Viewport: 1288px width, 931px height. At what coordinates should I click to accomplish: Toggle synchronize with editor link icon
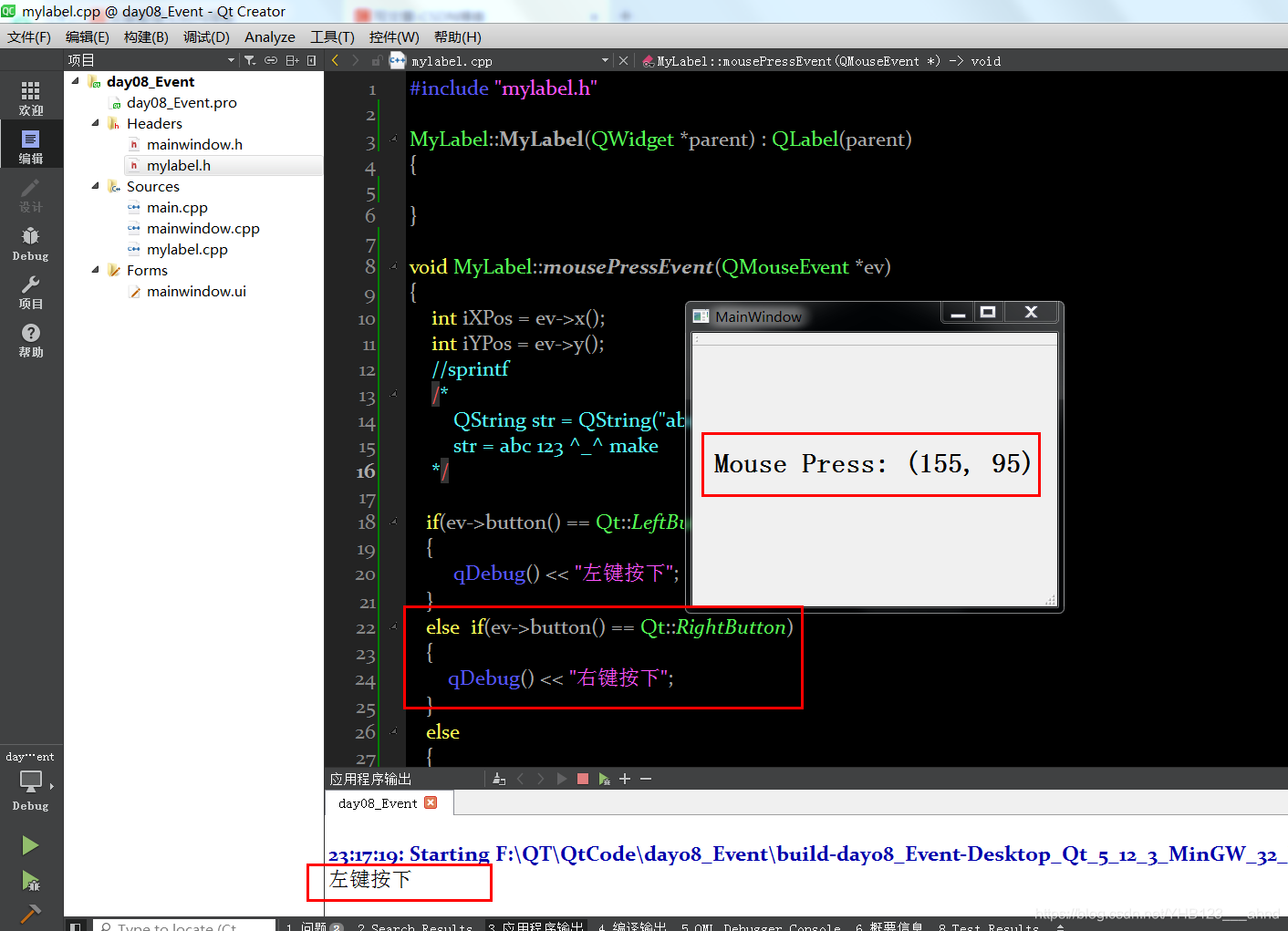pos(271,60)
